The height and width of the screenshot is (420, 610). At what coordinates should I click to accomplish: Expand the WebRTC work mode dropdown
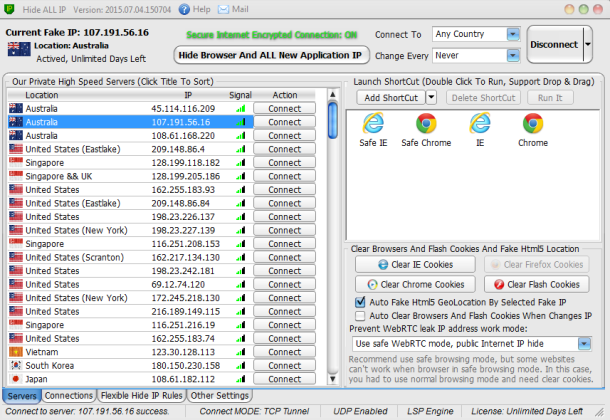(x=593, y=343)
